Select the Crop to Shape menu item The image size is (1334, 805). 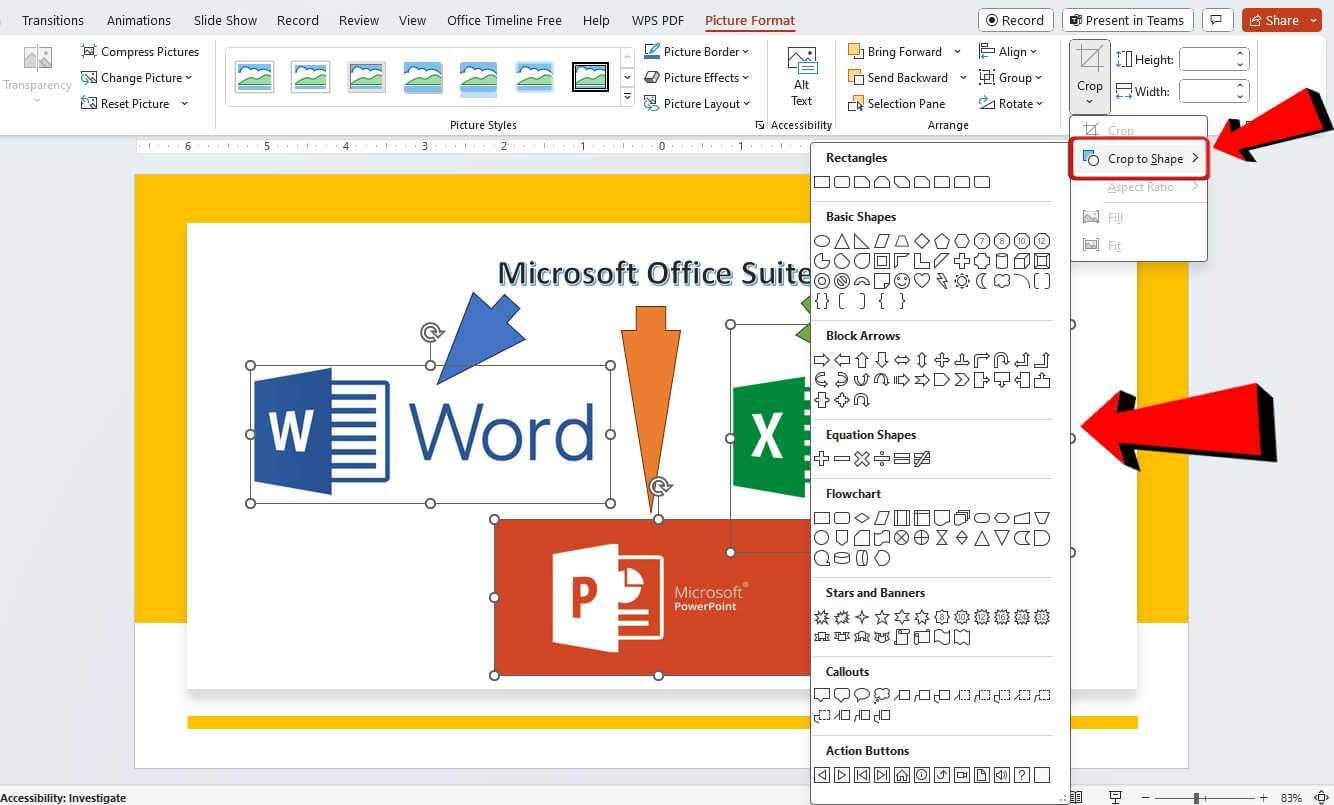coord(1139,158)
